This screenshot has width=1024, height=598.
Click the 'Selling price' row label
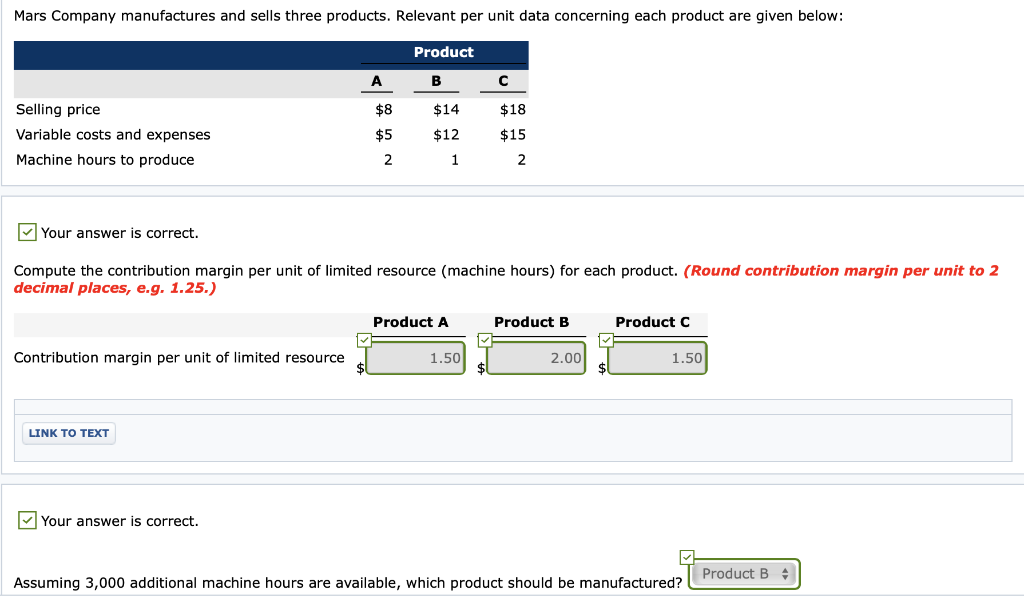[58, 109]
